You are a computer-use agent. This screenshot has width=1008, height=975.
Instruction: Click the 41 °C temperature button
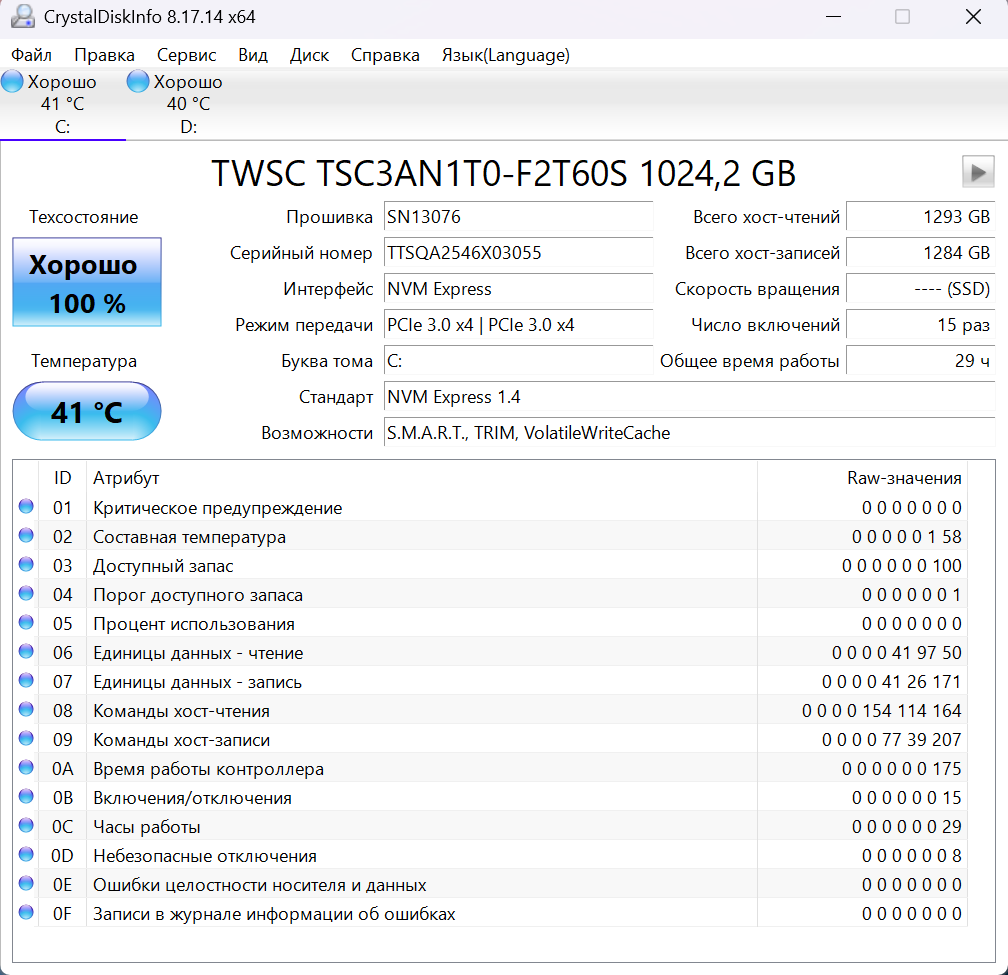pos(87,410)
